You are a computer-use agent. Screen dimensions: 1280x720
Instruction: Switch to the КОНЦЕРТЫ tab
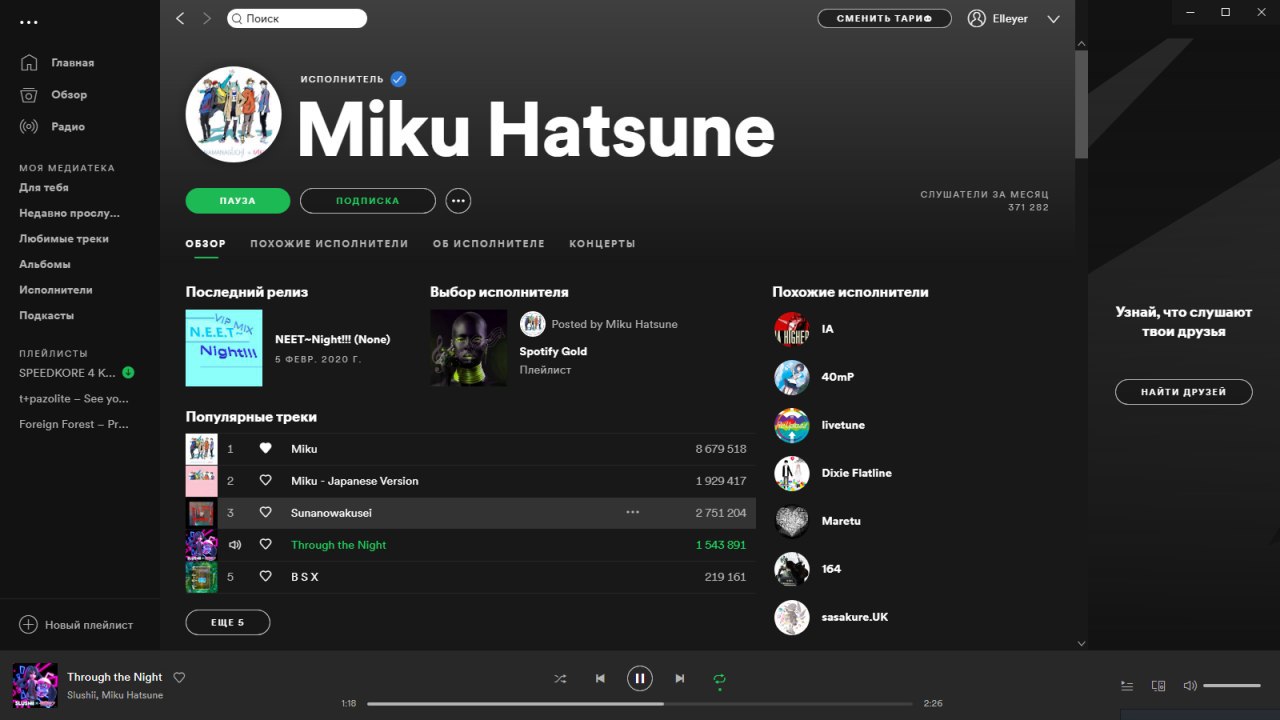tap(602, 244)
